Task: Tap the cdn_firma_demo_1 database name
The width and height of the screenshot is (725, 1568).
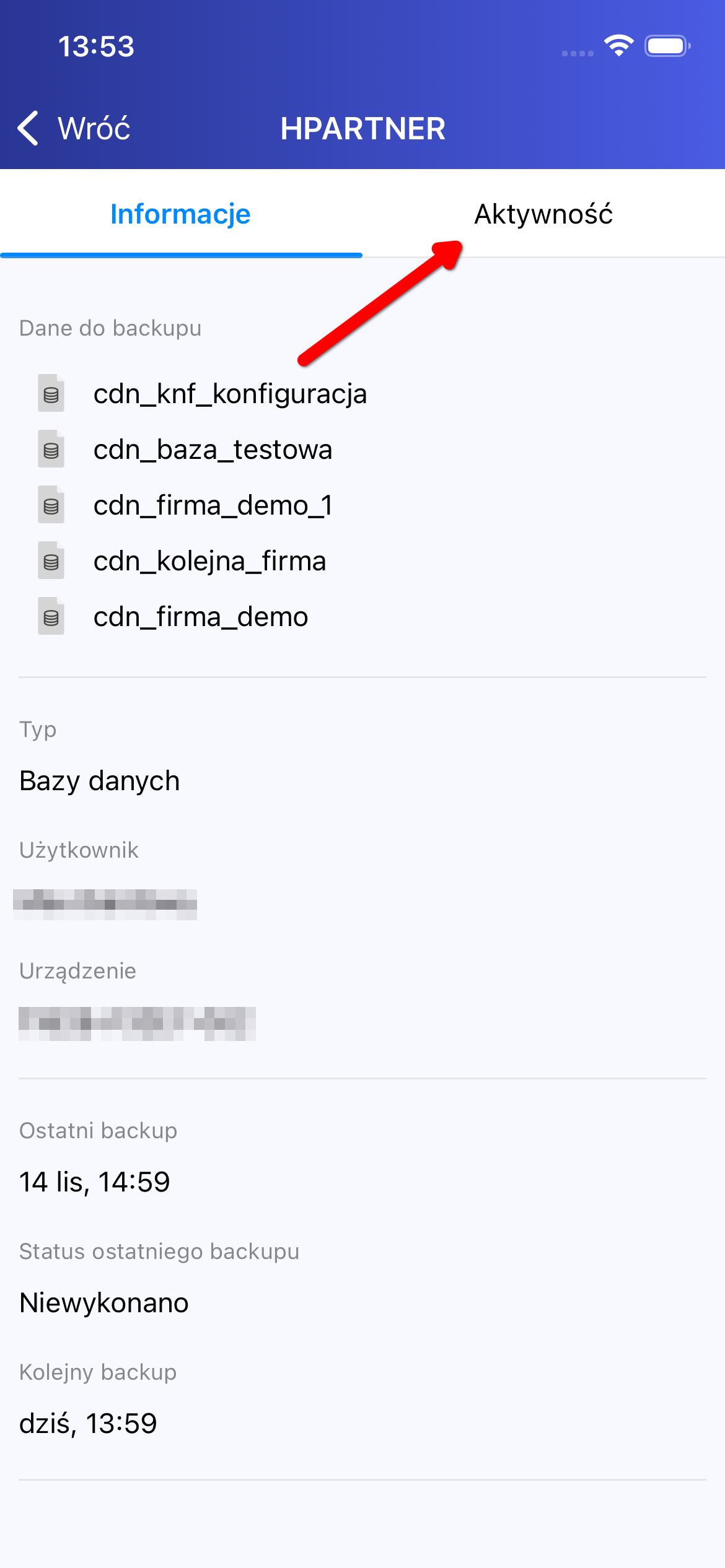Action: (213, 505)
